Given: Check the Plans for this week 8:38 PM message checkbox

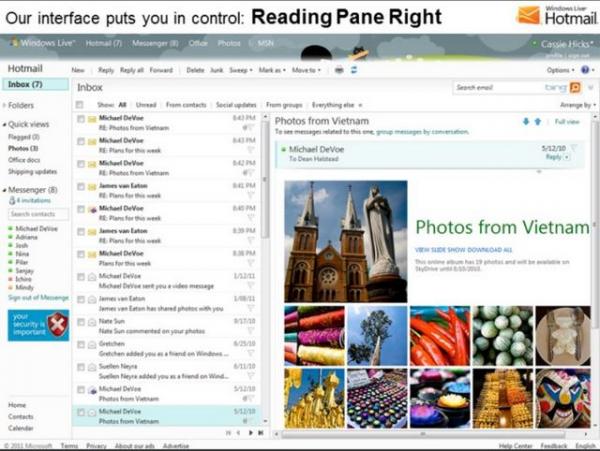Looking at the screenshot, I should click(81, 254).
